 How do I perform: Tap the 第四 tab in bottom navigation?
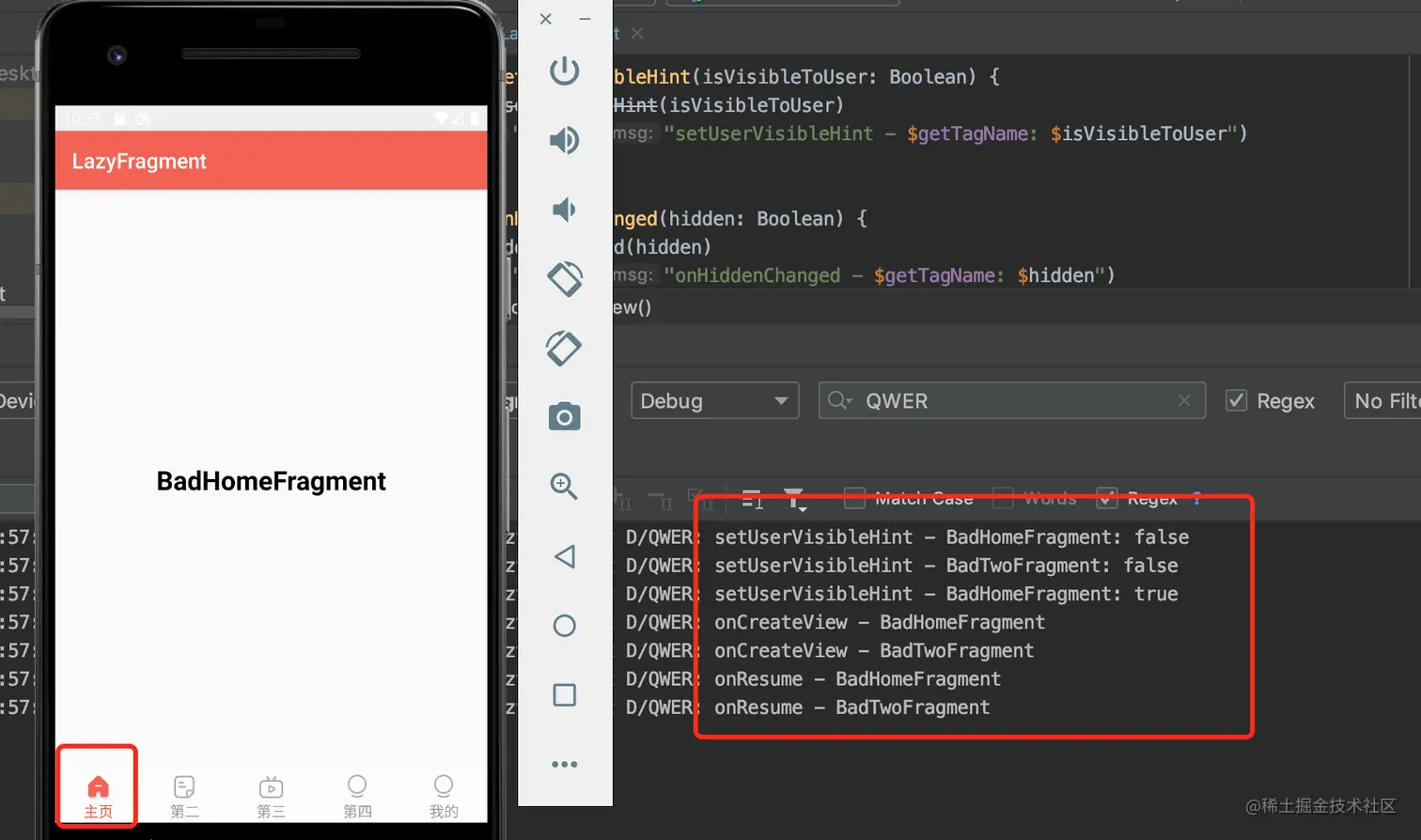(357, 797)
